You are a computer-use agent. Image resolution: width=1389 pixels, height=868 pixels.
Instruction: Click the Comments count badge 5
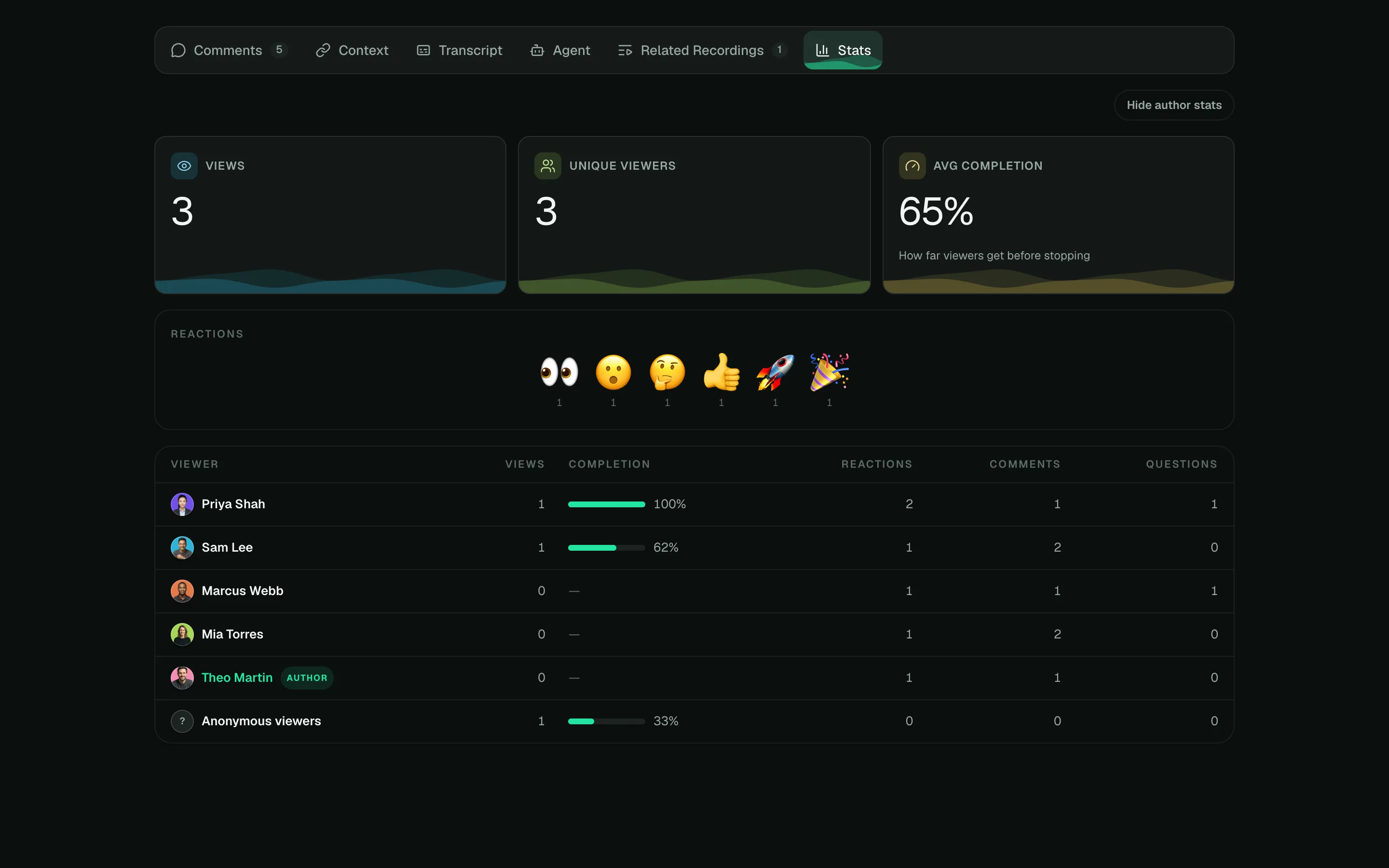click(279, 50)
